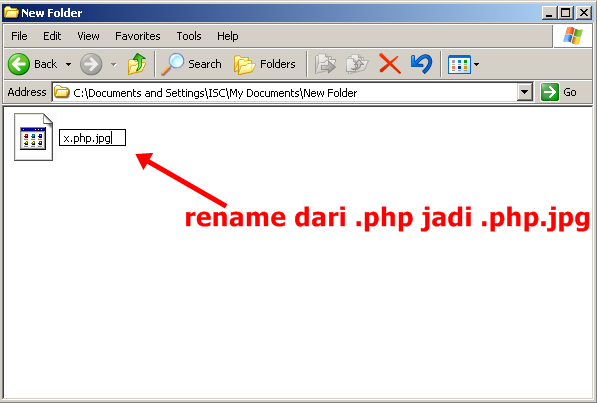Maximize the New Folder window

tap(566, 13)
